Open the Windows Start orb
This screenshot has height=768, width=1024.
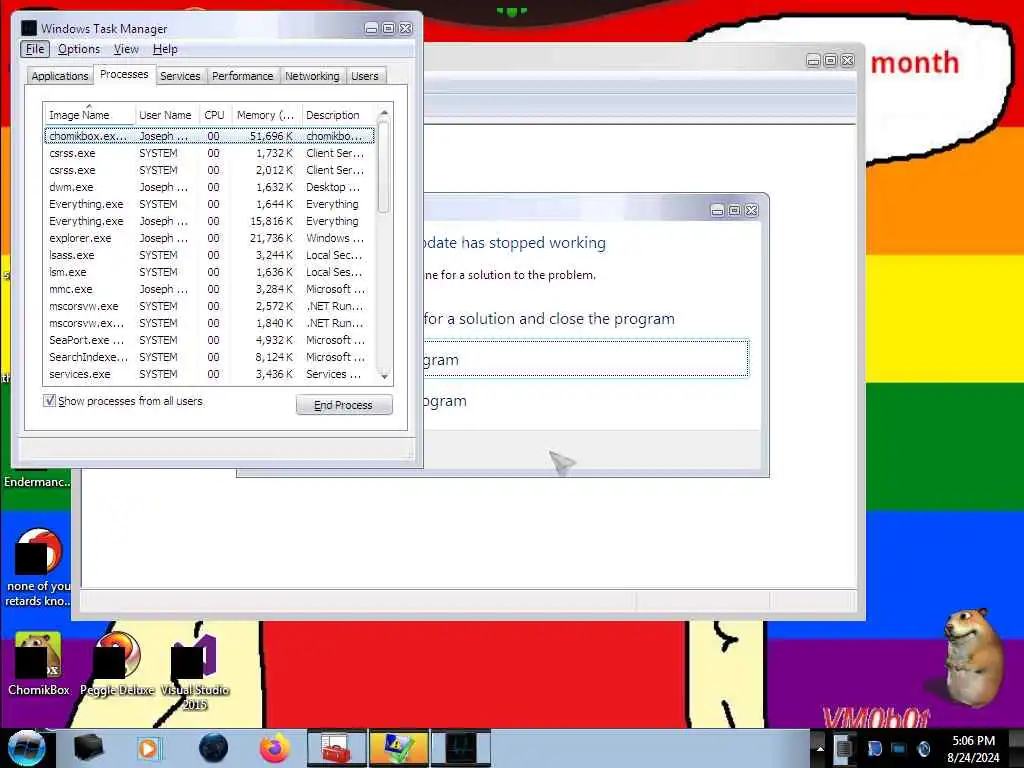25,748
